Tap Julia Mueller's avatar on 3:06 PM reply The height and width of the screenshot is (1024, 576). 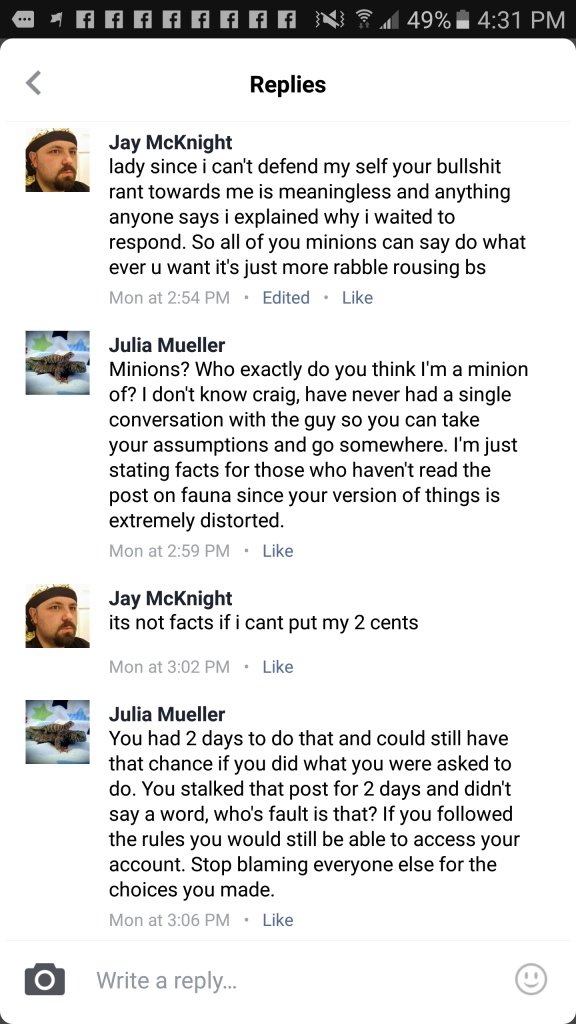57,731
